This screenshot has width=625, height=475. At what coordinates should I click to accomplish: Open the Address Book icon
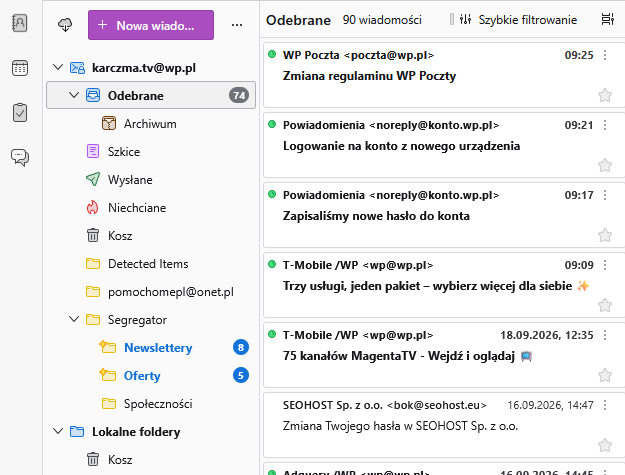20,23
